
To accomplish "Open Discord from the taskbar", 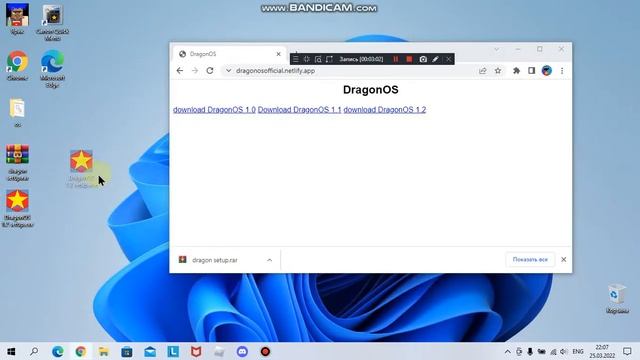I will point(242,351).
